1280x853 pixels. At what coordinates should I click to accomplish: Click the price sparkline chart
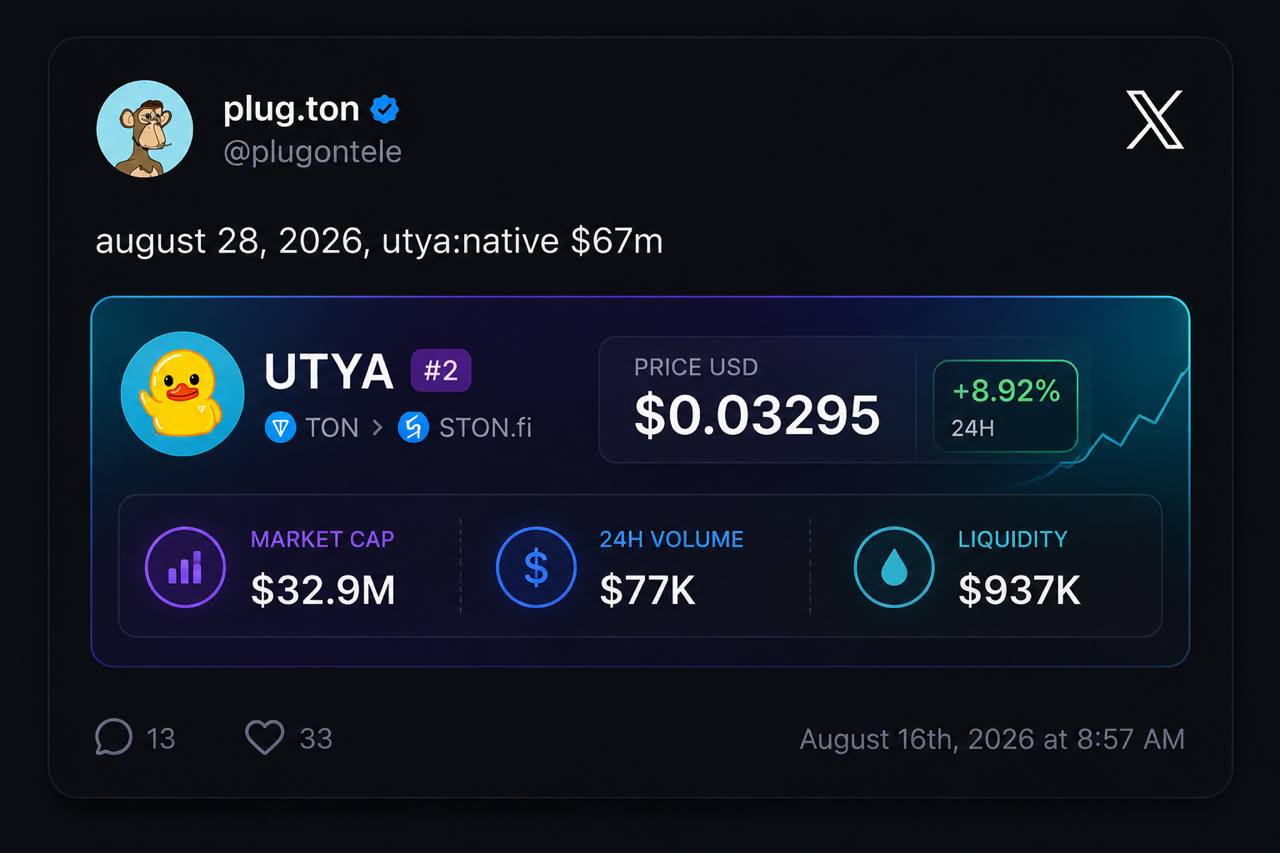pos(1130,420)
